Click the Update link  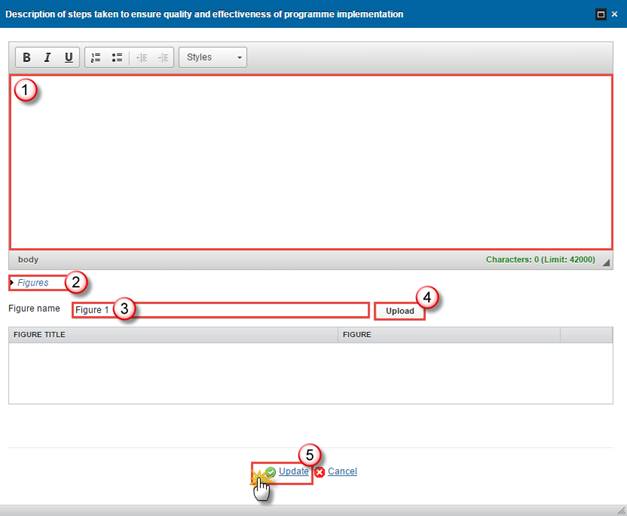[x=294, y=471]
